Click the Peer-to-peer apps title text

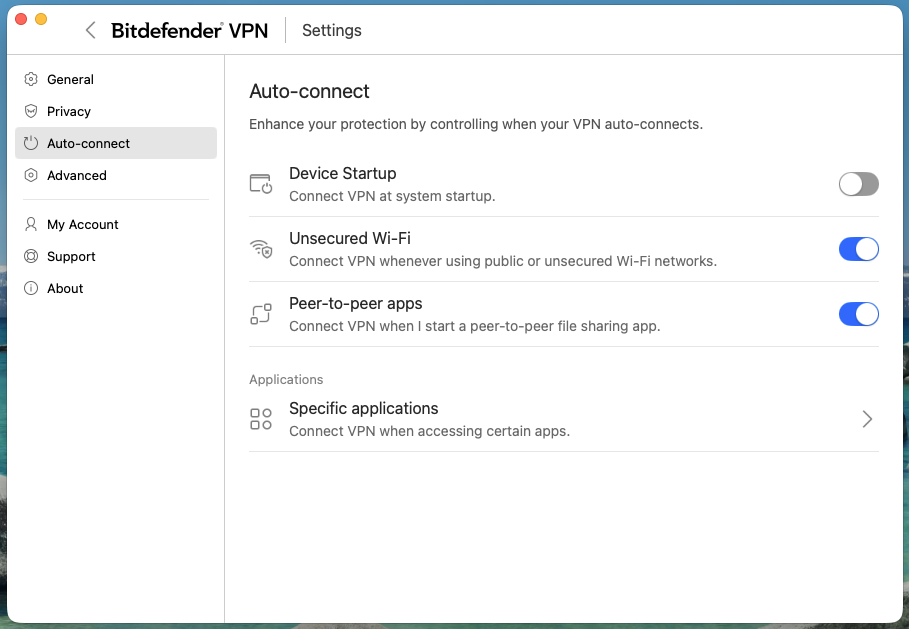pyautogui.click(x=355, y=304)
